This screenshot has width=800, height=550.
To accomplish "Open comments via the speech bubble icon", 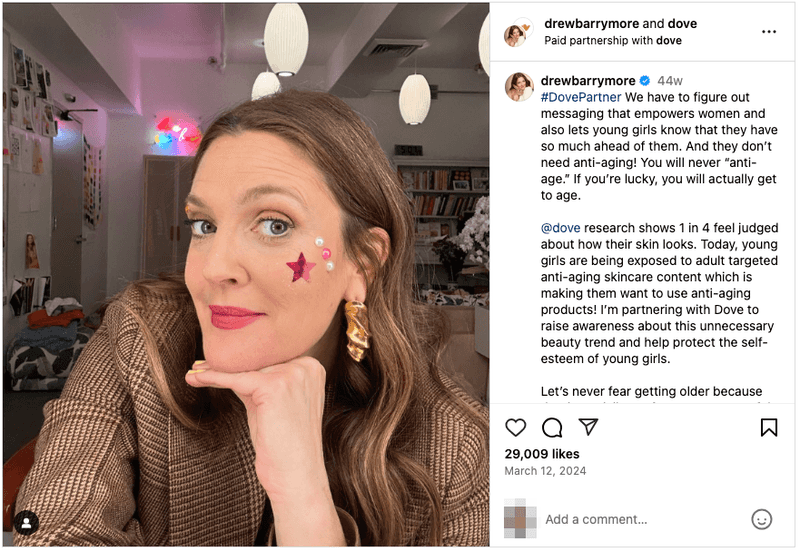I will click(x=552, y=428).
